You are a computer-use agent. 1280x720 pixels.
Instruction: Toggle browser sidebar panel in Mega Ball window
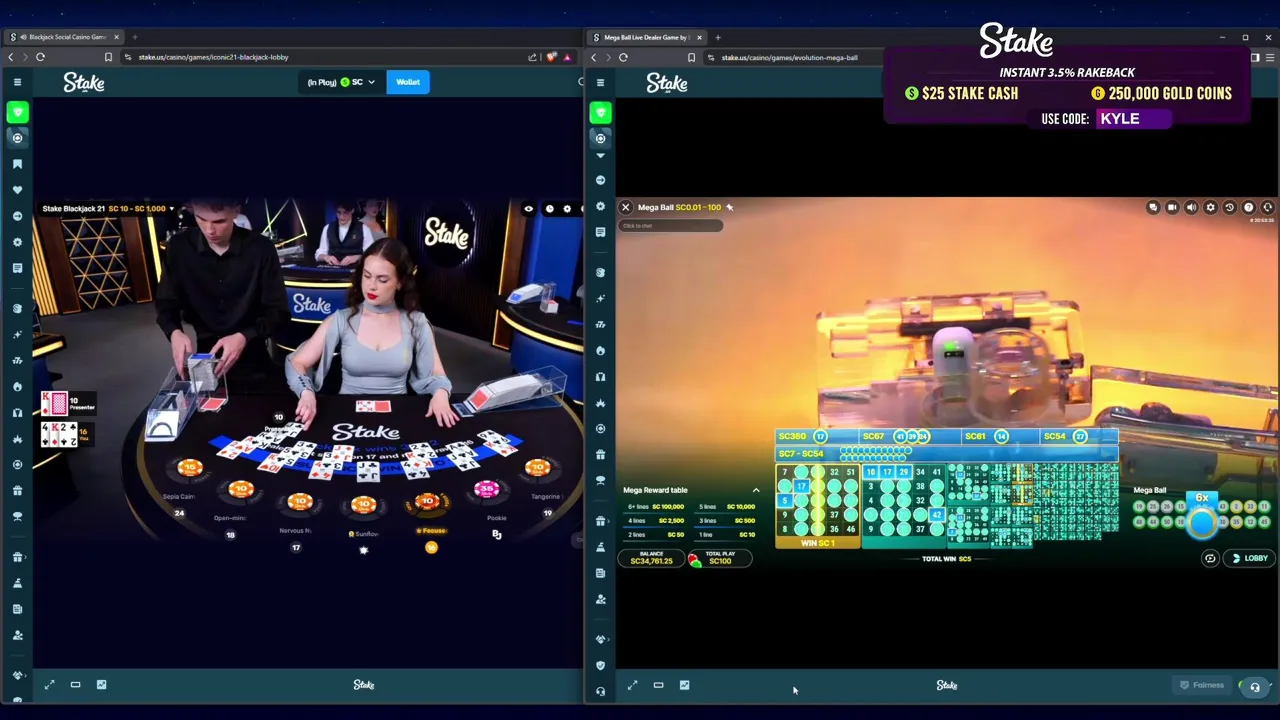[1255, 57]
